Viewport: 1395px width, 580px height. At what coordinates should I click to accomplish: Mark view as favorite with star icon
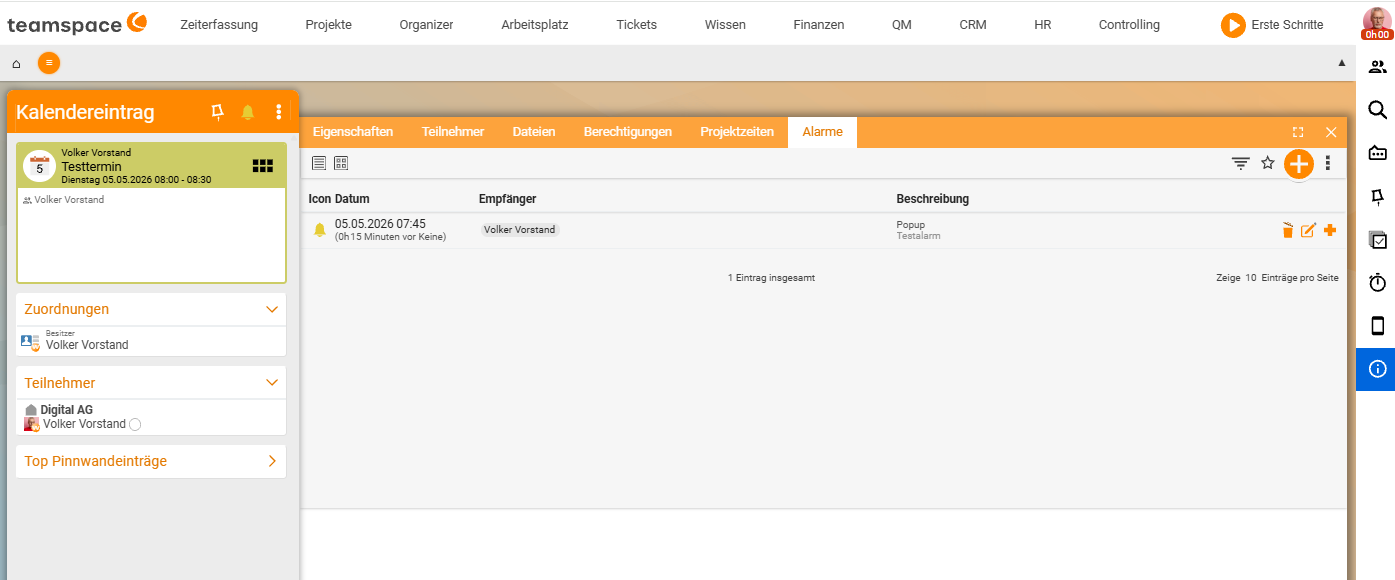[1268, 163]
